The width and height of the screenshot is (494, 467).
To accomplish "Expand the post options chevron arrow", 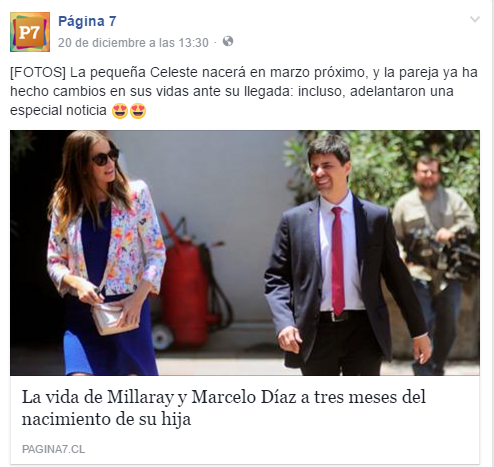I will [x=475, y=19].
